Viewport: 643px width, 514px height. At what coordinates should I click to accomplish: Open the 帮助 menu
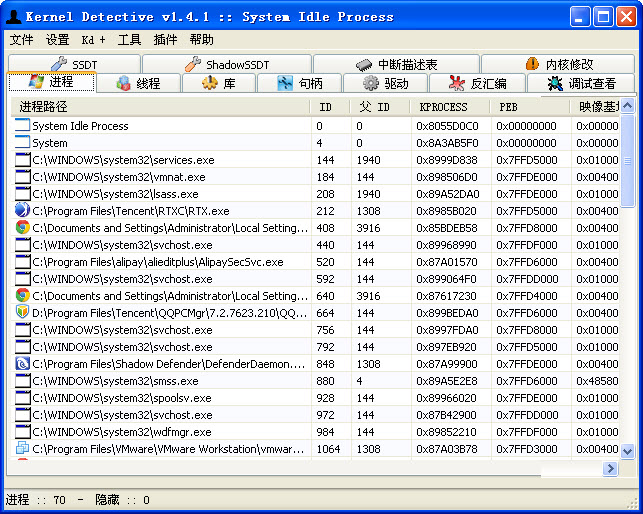pos(201,40)
